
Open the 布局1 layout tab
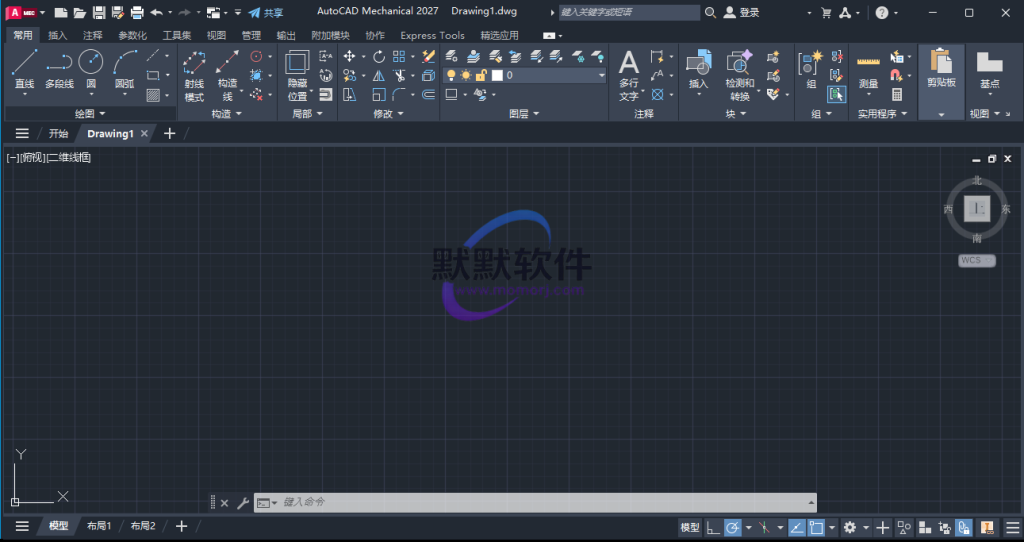click(99, 526)
